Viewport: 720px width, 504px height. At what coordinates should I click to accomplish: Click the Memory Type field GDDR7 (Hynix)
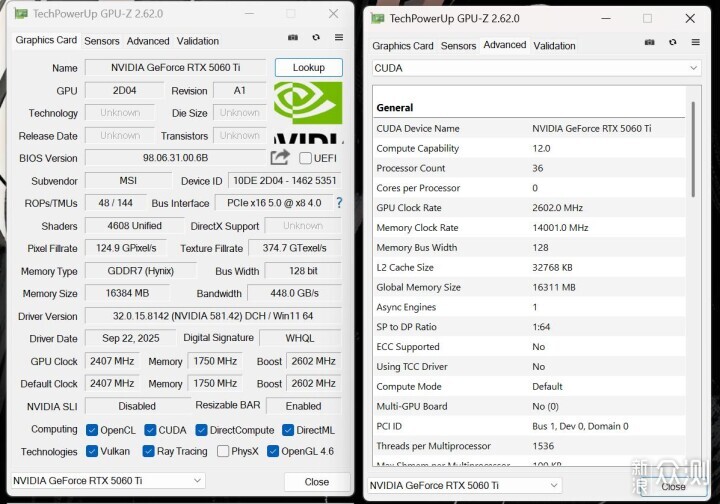point(141,271)
